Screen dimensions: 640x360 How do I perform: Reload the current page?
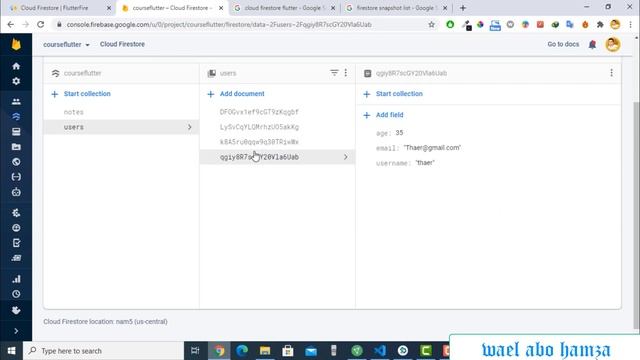tap(40, 24)
